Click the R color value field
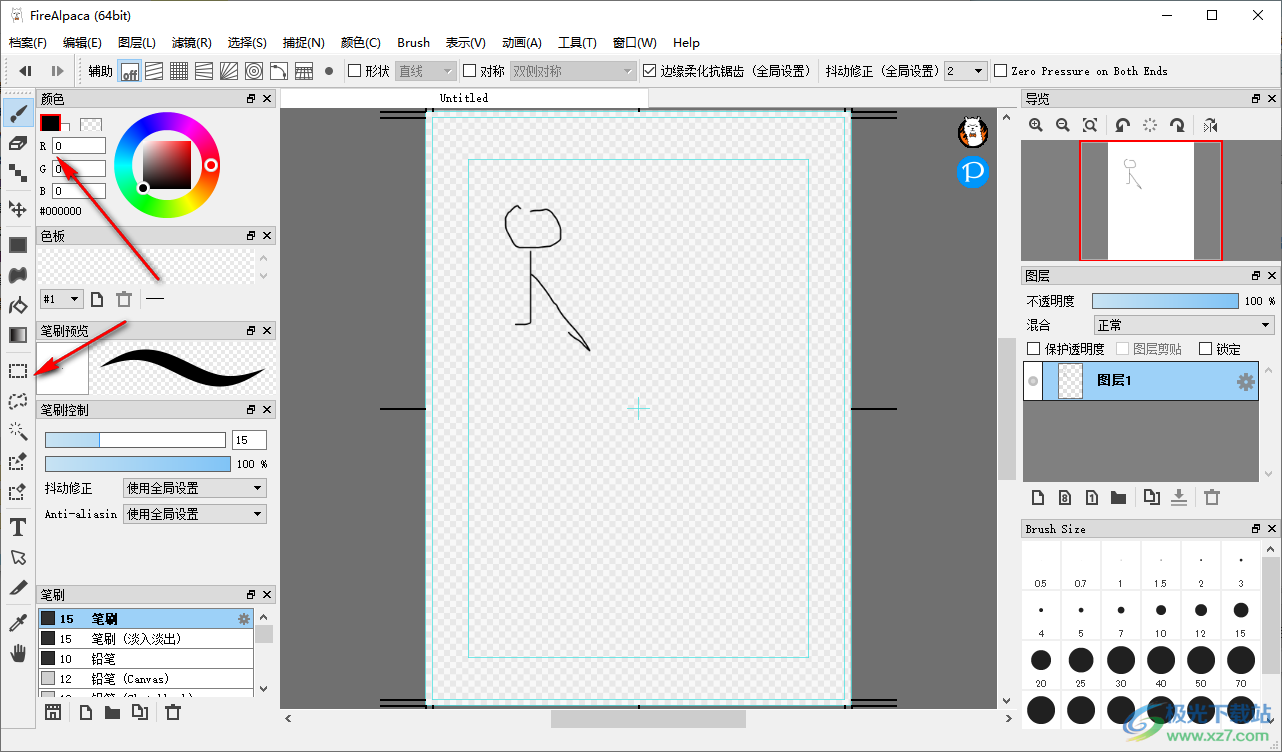Viewport: 1282px width, 752px height. point(79,146)
